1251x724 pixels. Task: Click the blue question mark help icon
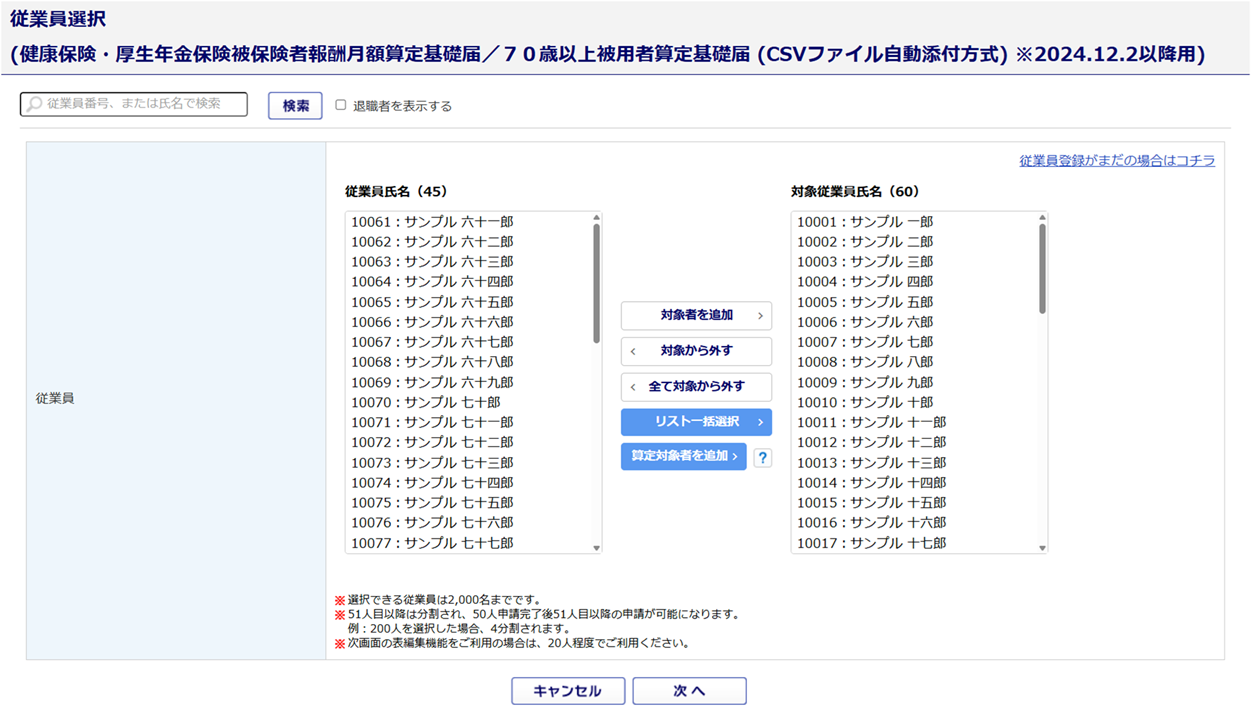point(762,457)
